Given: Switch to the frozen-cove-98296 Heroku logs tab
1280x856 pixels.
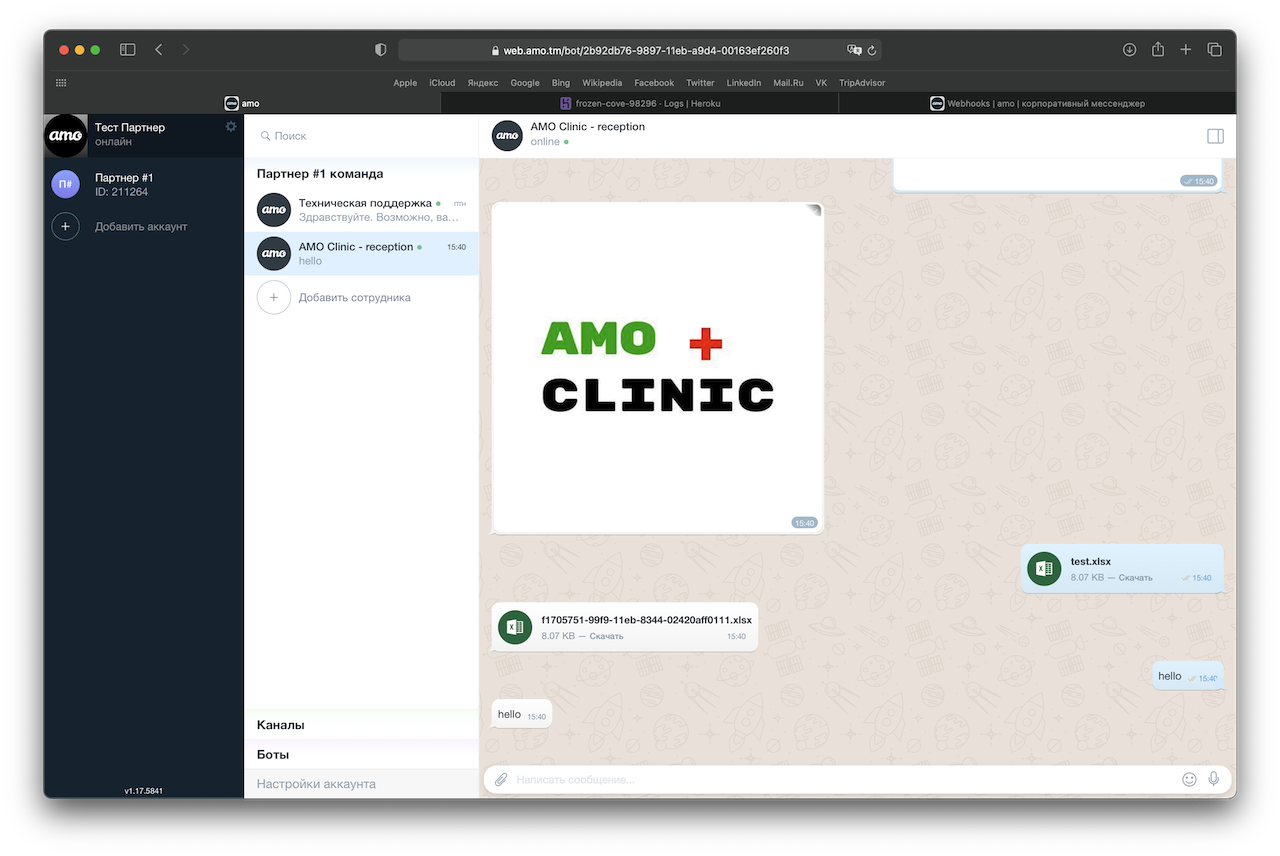Looking at the screenshot, I should click(x=640, y=103).
